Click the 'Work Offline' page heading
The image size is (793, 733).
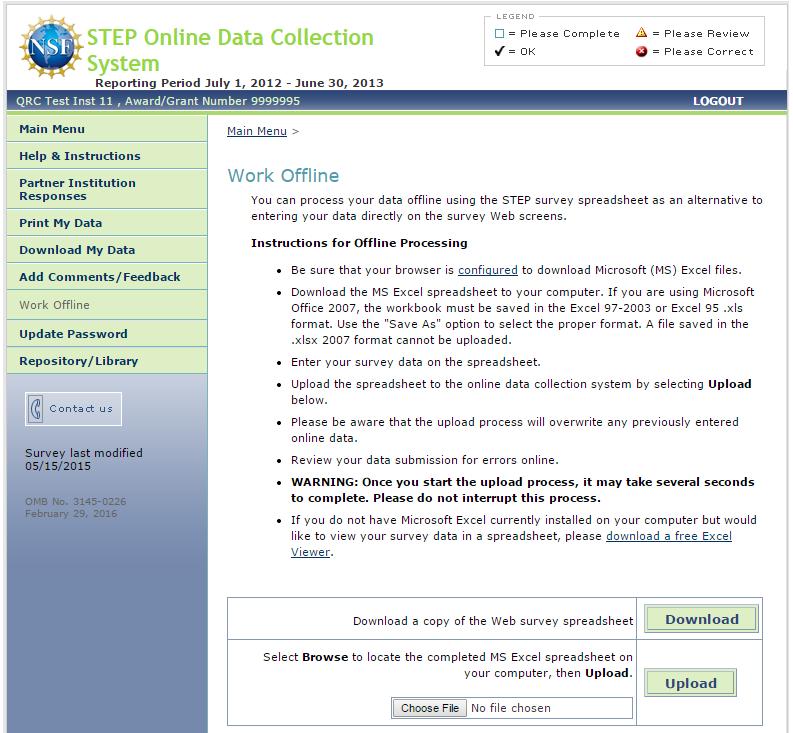(283, 176)
